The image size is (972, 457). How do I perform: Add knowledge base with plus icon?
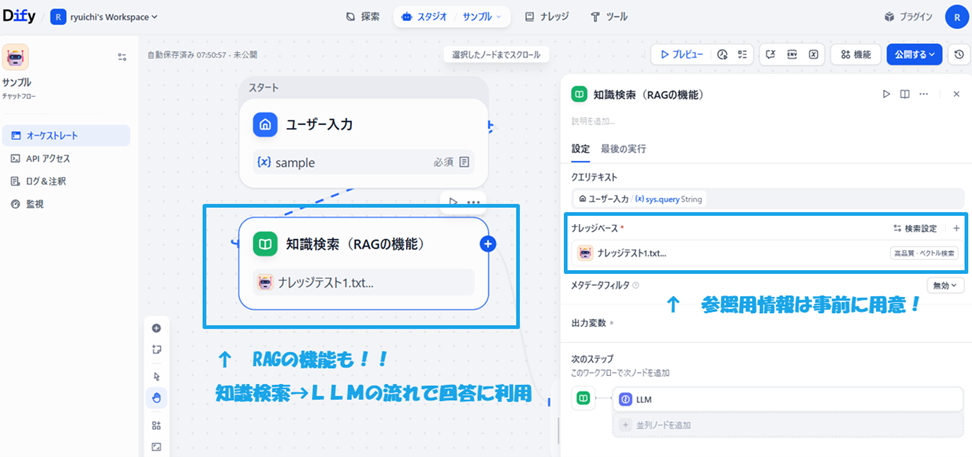957,228
